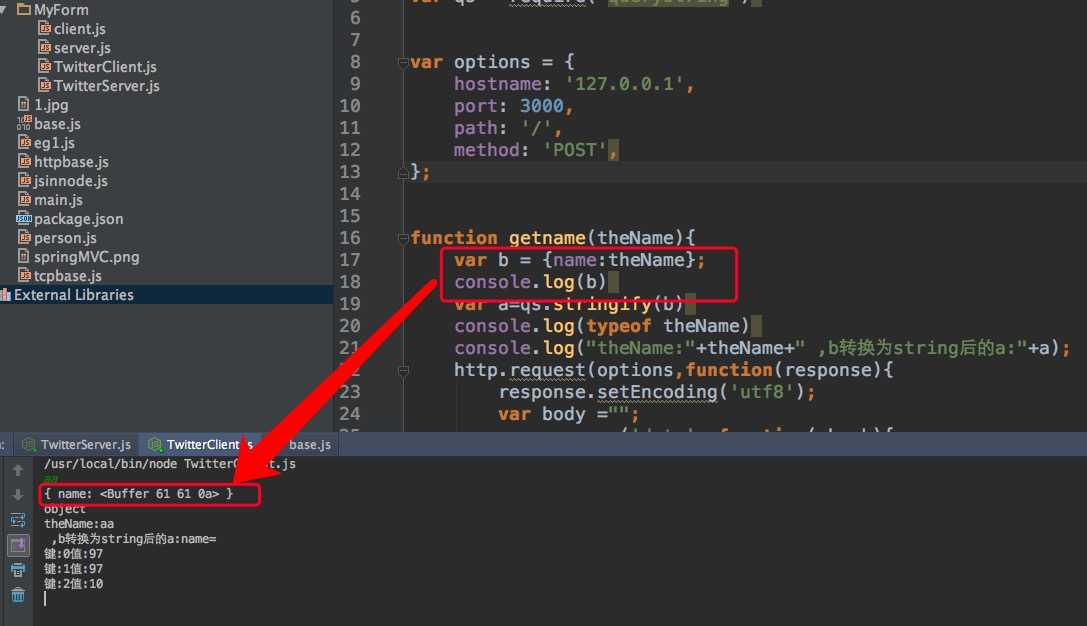This screenshot has width=1087, height=626.
Task: Open main.js in the project tree
Action: pos(58,200)
